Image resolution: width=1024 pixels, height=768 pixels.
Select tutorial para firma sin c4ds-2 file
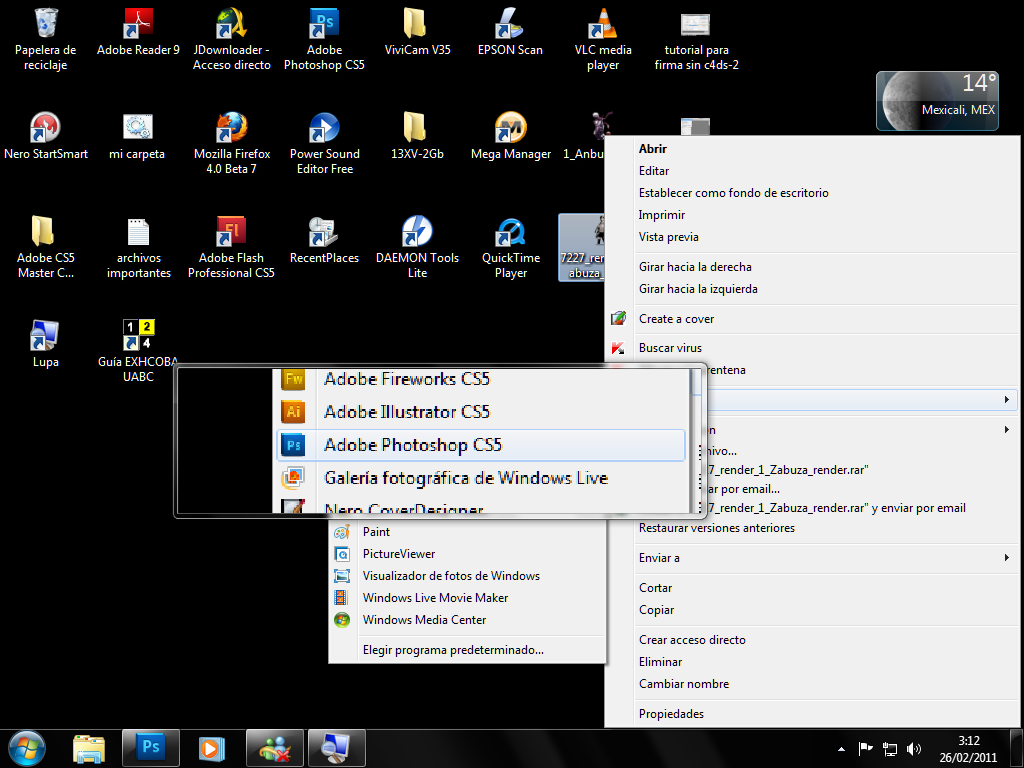[696, 39]
